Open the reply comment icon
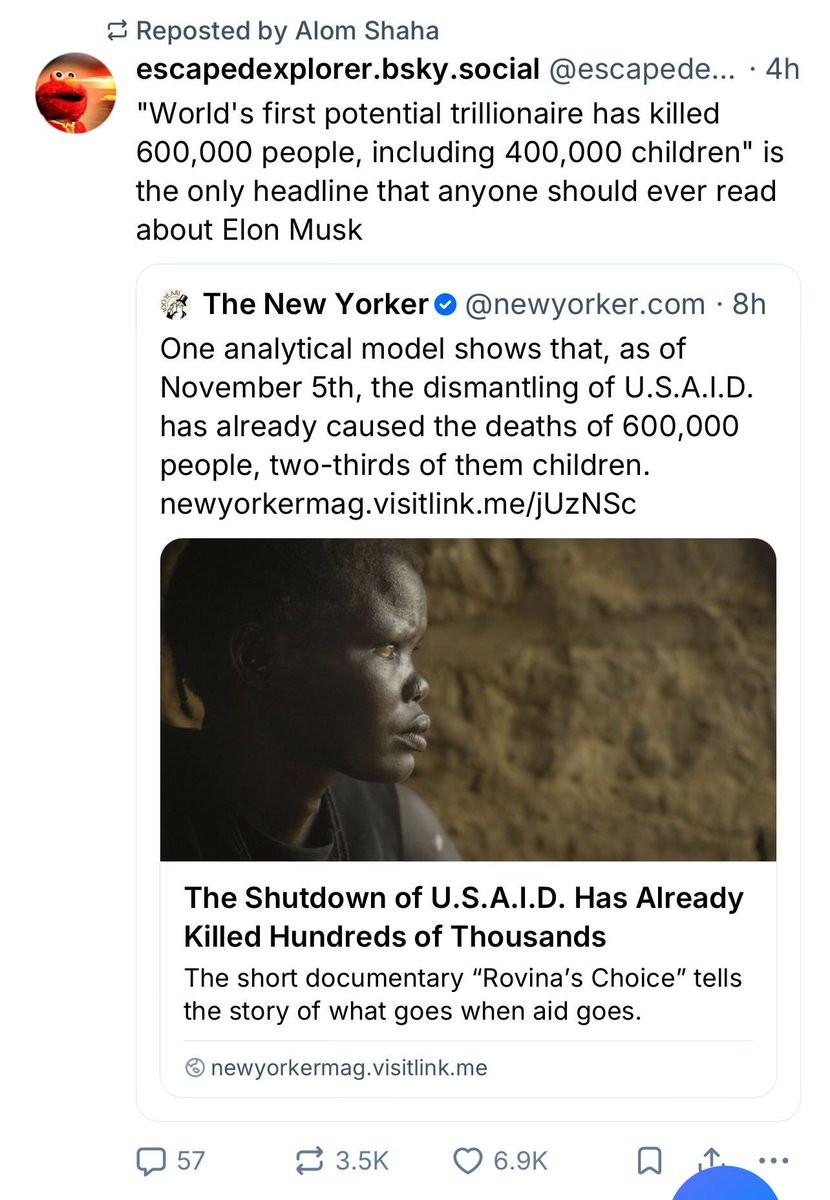This screenshot has height=1200, width=830. pos(150,1160)
